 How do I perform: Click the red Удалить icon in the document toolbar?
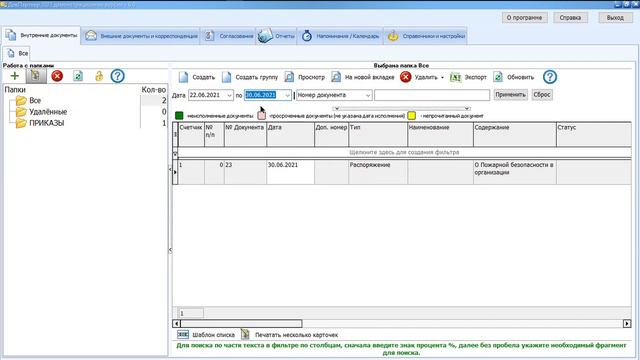coord(405,77)
